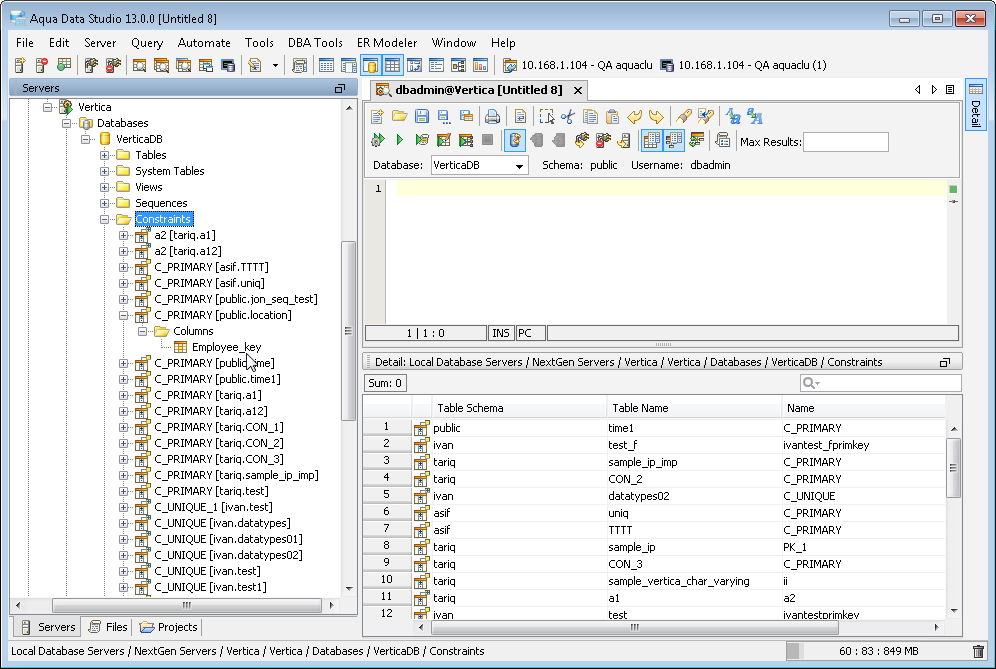Switch to the Projects tab
Viewport: 996px width, 669px height.
169,627
